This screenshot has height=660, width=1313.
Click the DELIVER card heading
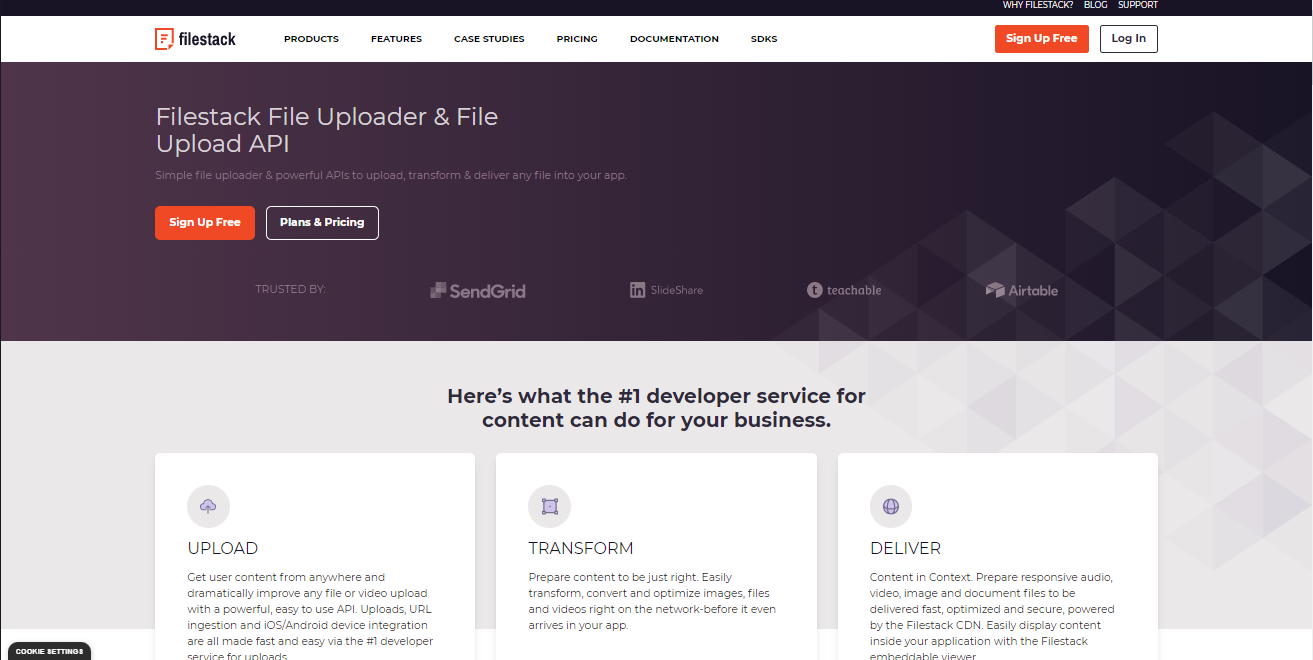pos(905,548)
